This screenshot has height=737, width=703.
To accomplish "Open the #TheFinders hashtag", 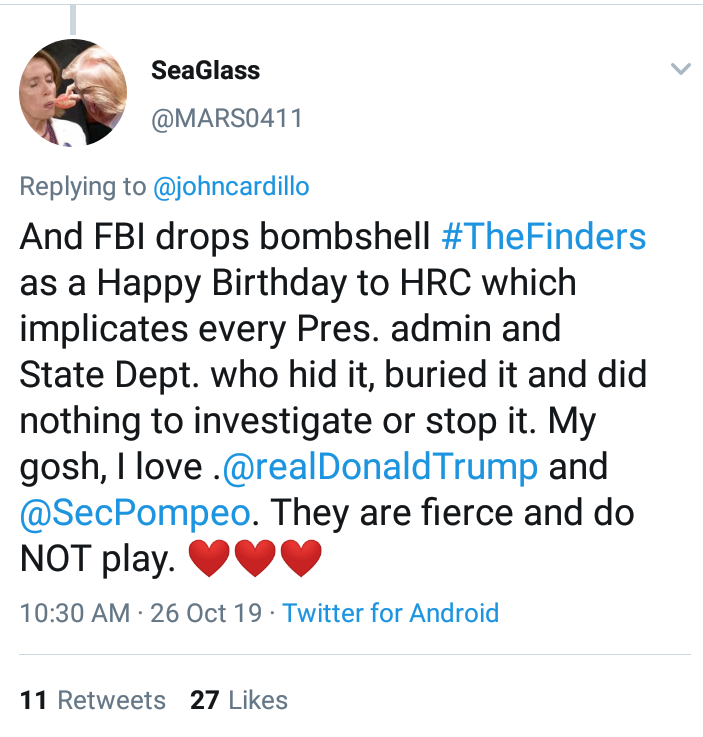I will pos(543,237).
